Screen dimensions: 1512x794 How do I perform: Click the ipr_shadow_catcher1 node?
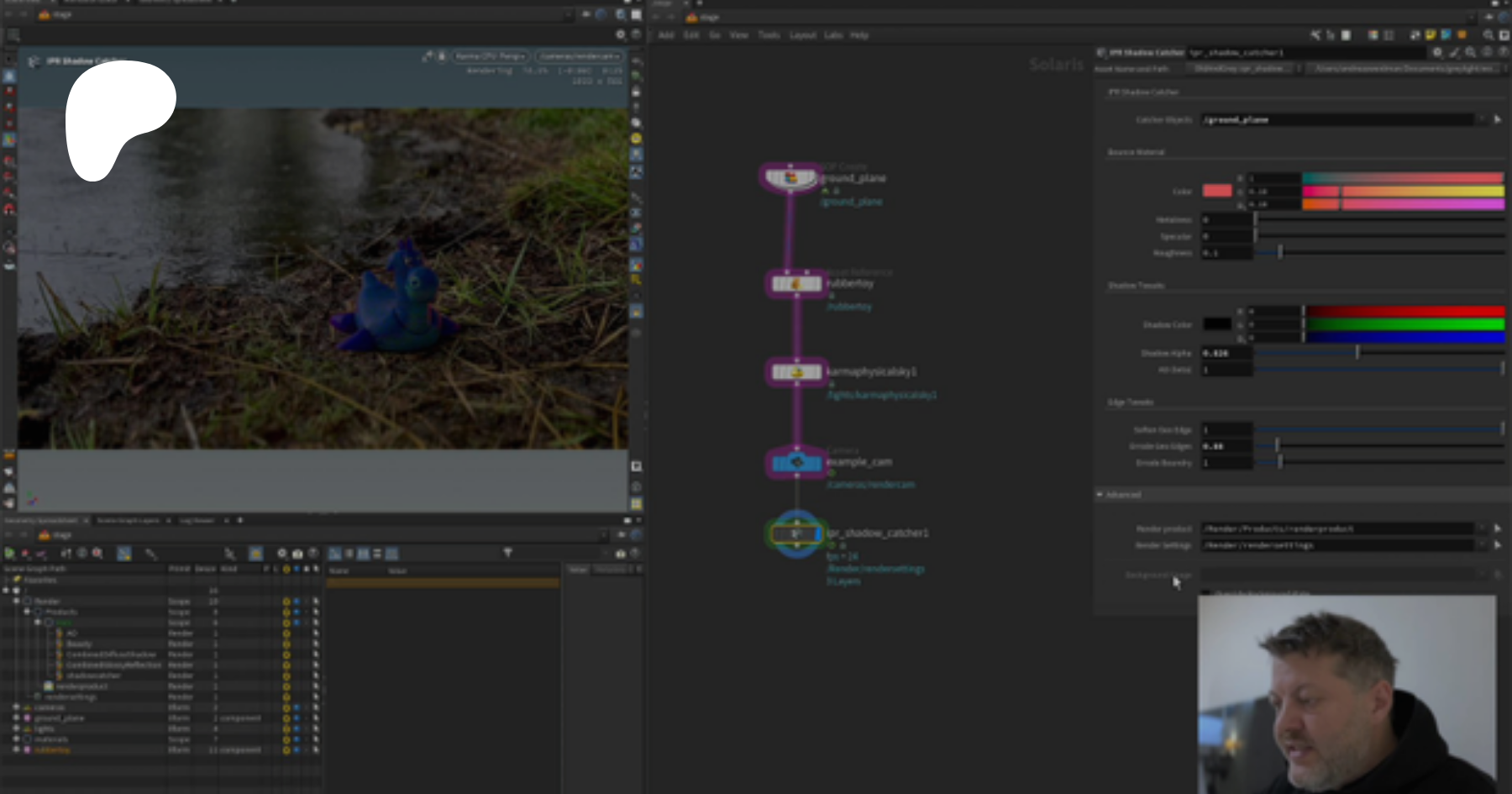[x=796, y=534]
